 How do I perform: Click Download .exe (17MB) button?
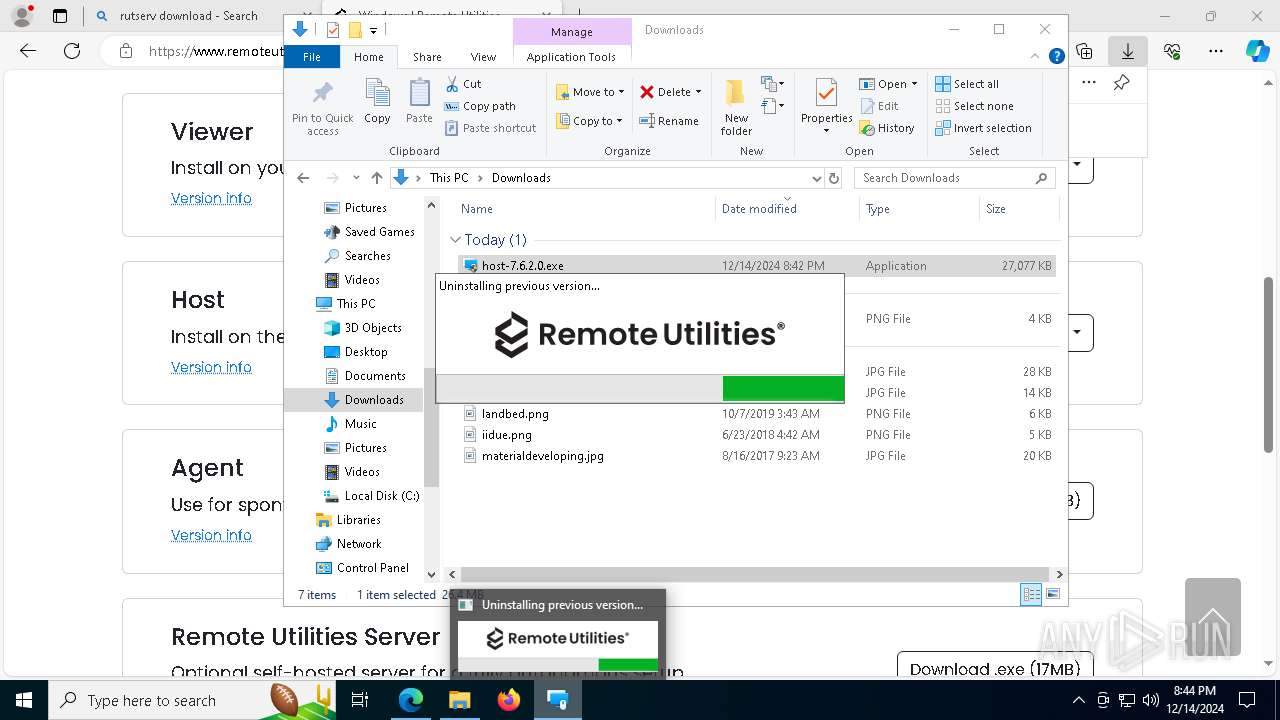[995, 668]
